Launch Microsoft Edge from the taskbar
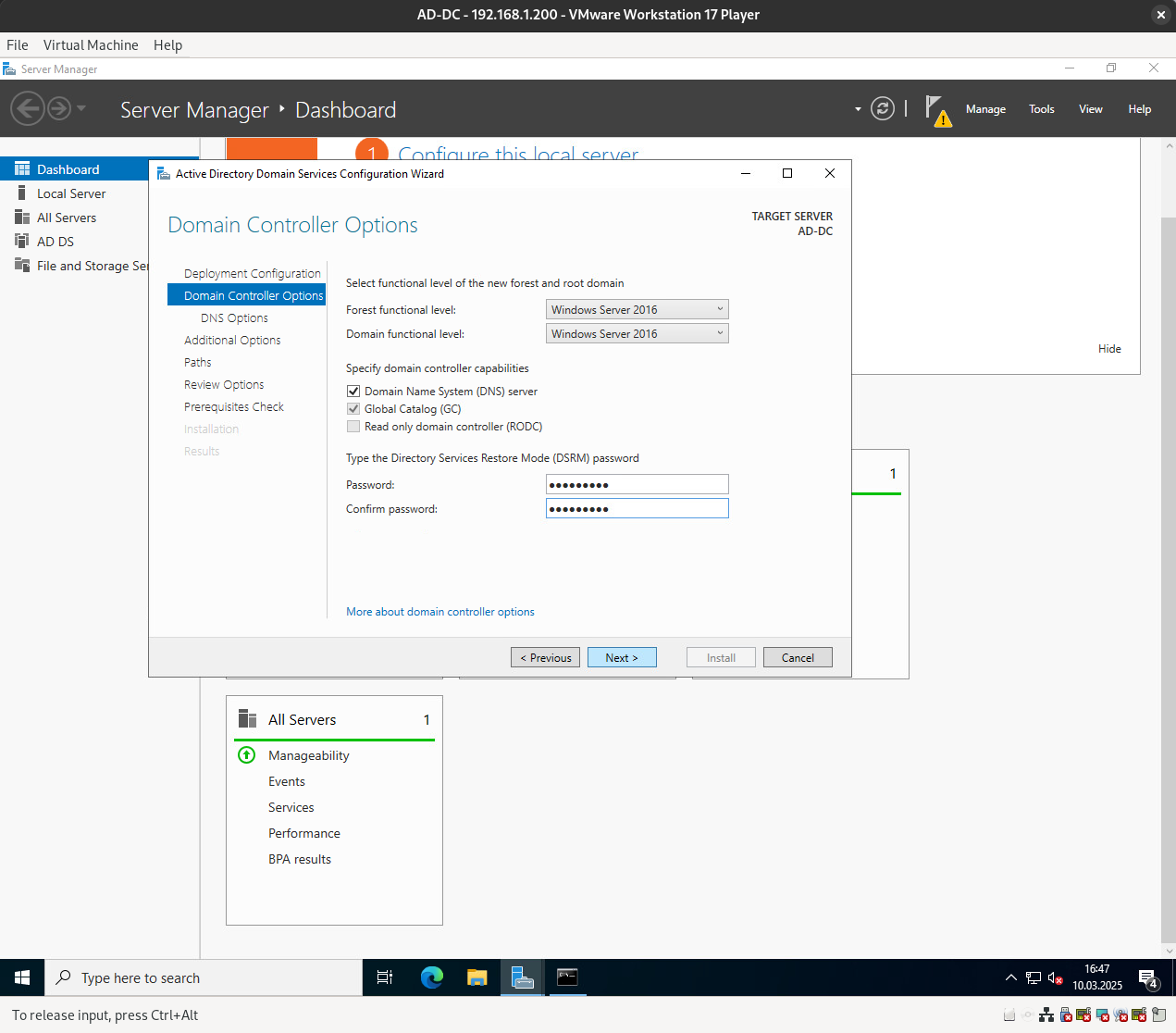This screenshot has height=1033, width=1176. 431,977
